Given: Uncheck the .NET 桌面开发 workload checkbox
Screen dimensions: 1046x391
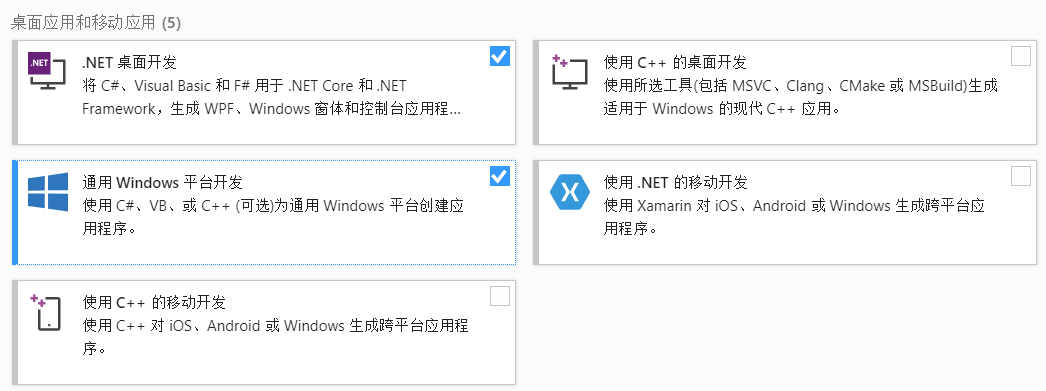Looking at the screenshot, I should (500, 56).
